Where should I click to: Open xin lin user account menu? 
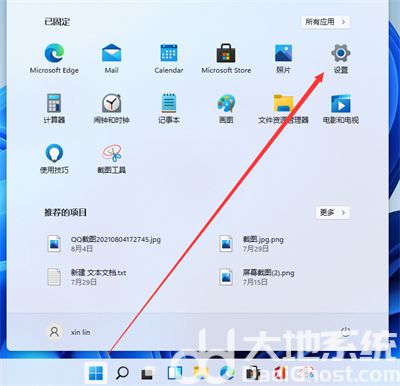pyautogui.click(x=68, y=332)
